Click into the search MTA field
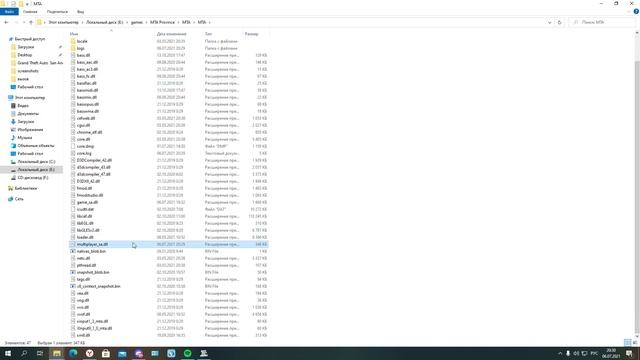Screen dimensions: 640x360 [x=602, y=22]
